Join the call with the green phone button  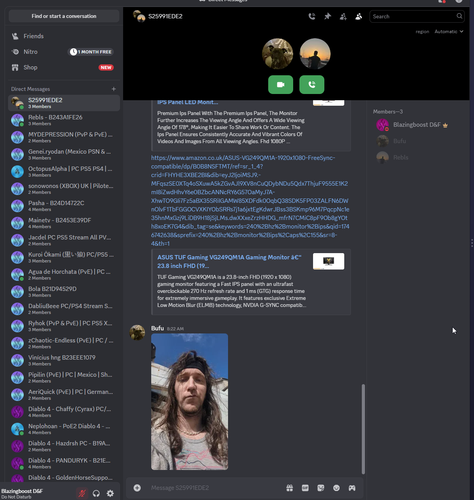pos(312,85)
